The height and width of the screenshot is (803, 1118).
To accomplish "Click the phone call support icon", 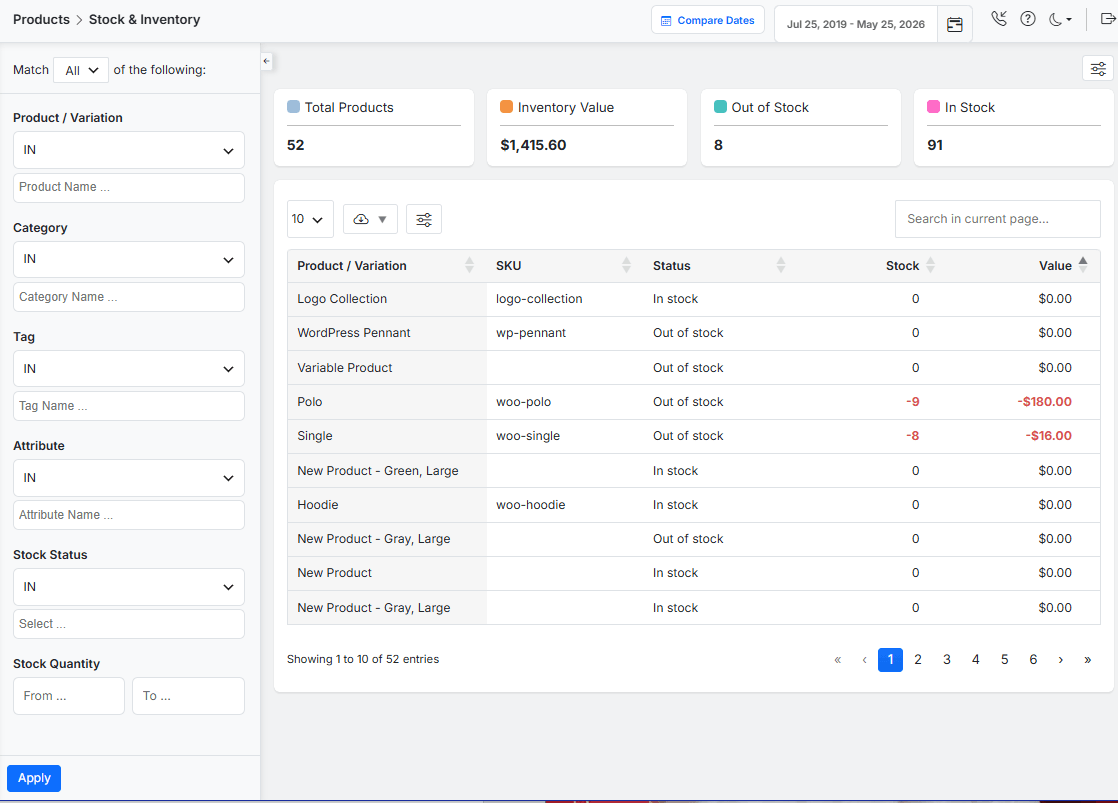I will tap(999, 19).
